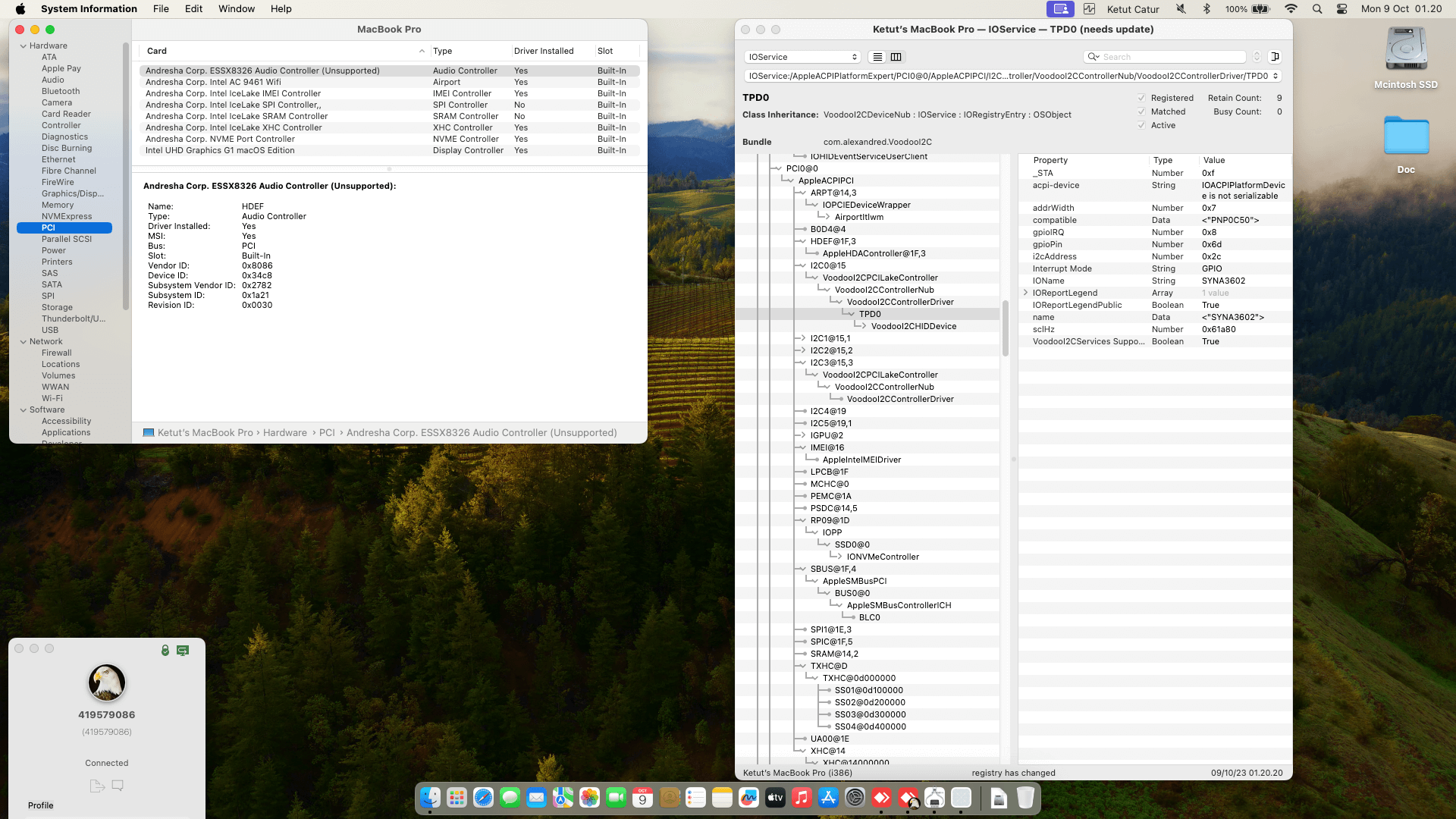The image size is (1456, 819).
Task: Toggle the Active checkbox
Action: [x=1141, y=125]
